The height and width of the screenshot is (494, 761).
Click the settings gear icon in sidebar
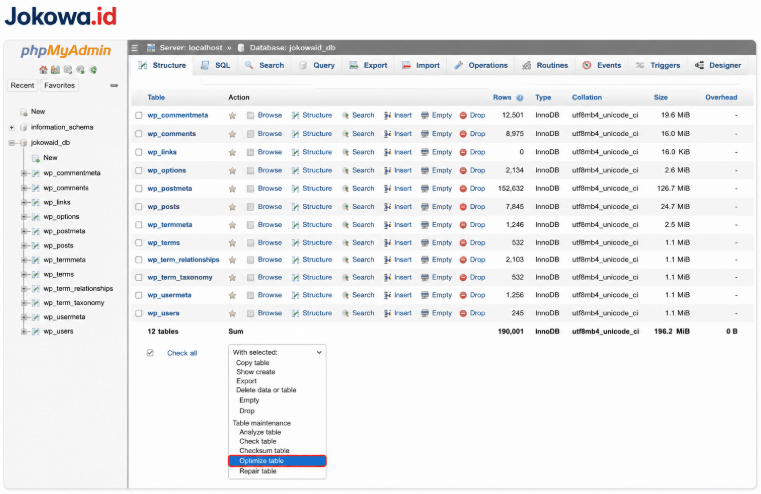tap(81, 70)
